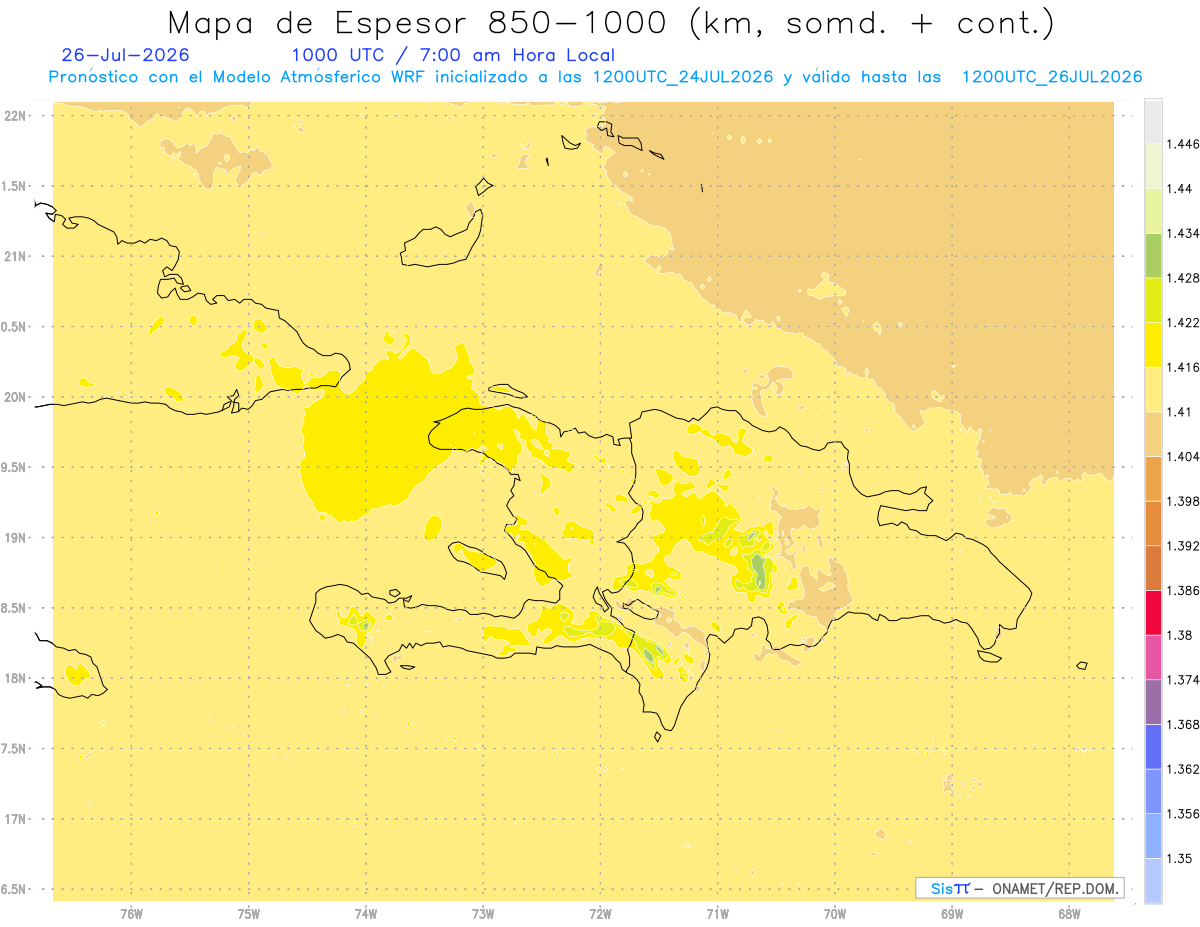Click the longitude label 75W
Viewport: 1200px width, 927px height.
pos(249,914)
